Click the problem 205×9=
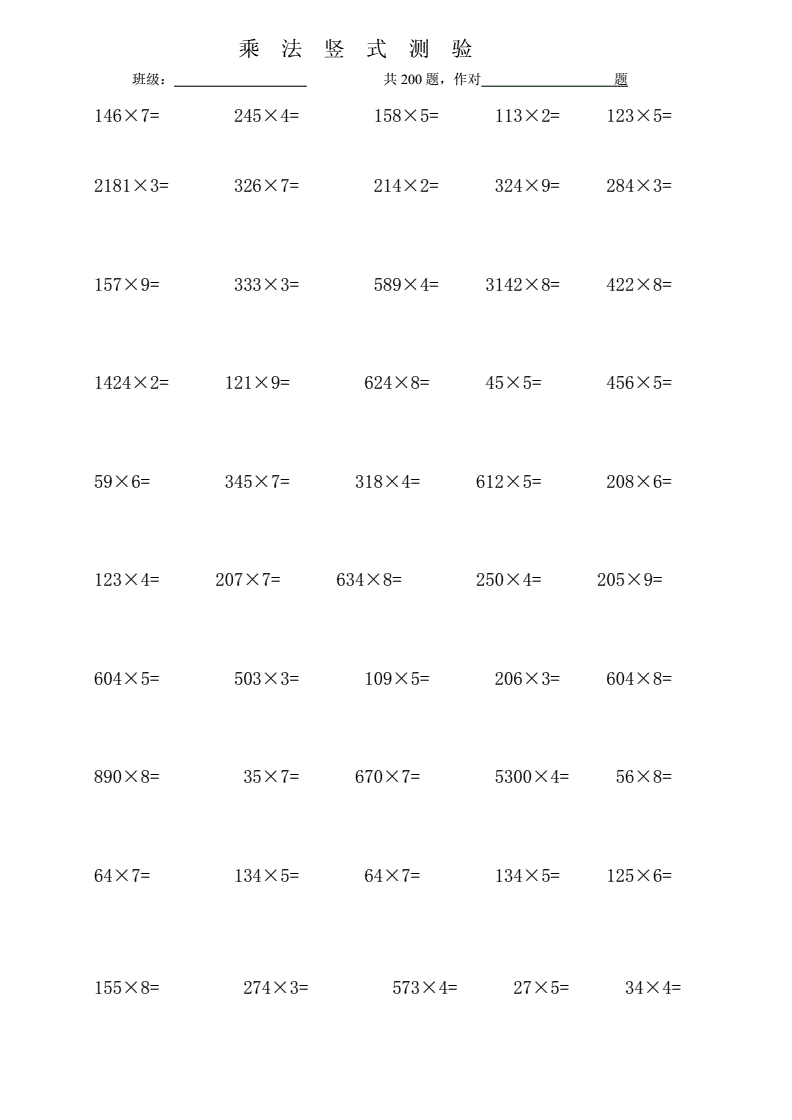792x1120 pixels. pyautogui.click(x=630, y=580)
